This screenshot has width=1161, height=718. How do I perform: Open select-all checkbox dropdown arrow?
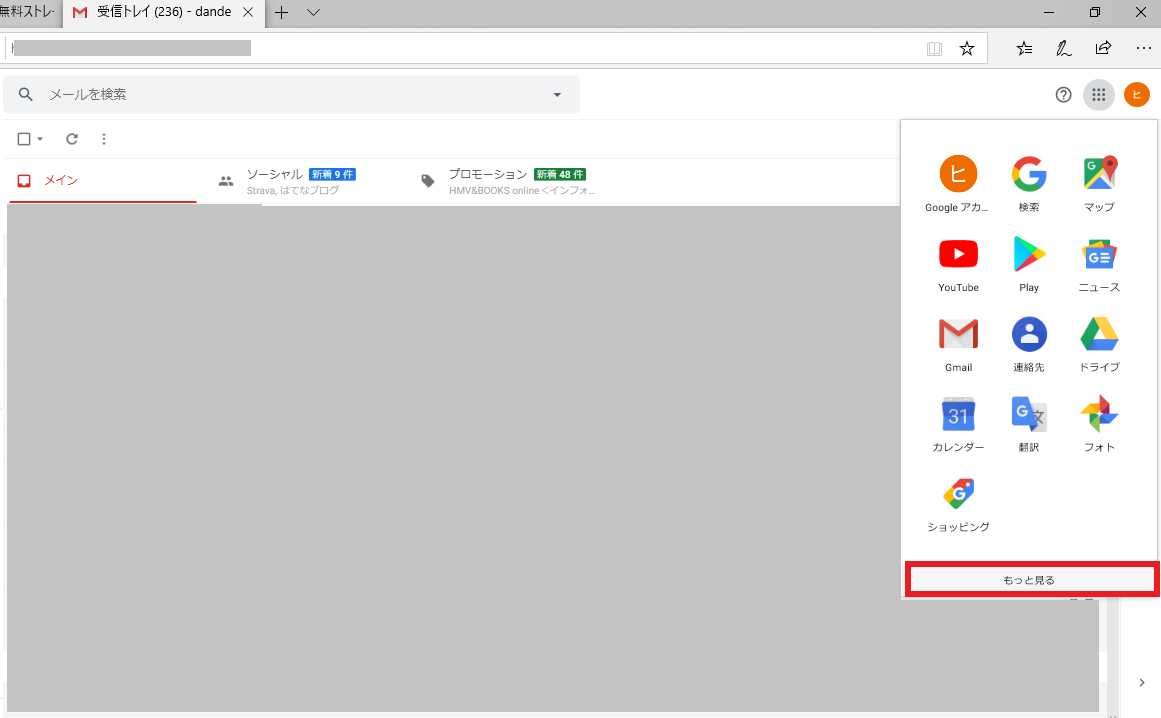[x=40, y=139]
